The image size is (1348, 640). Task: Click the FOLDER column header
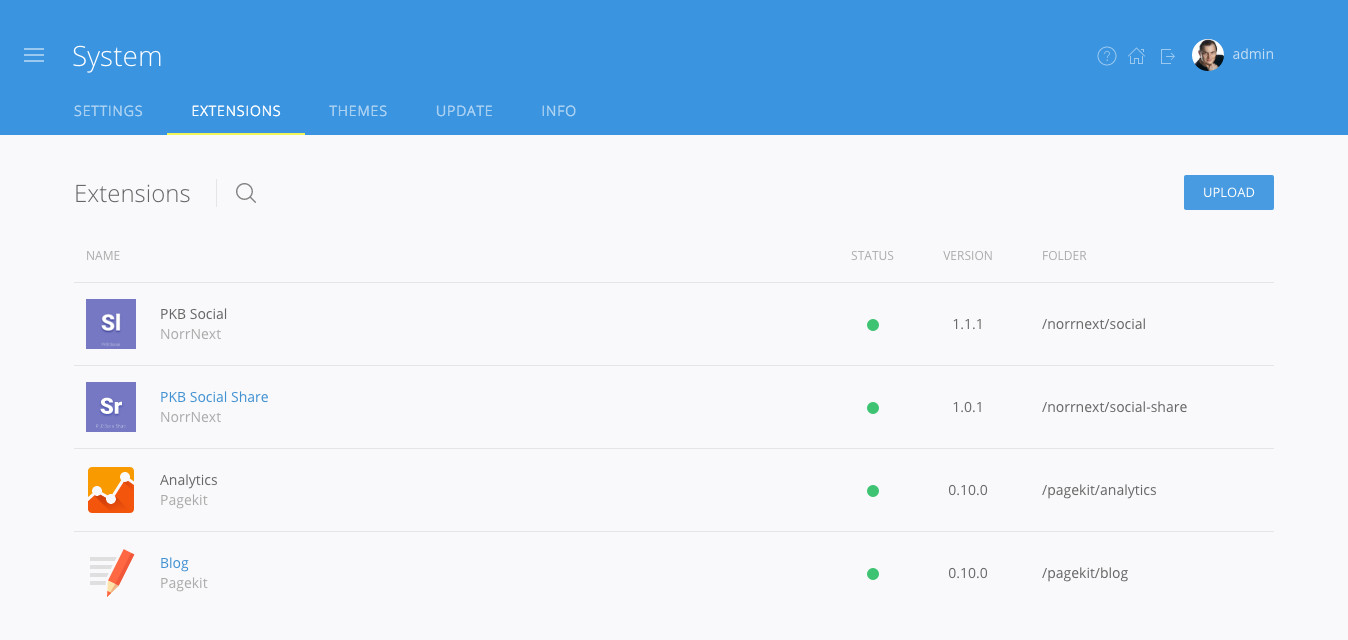coord(1064,256)
